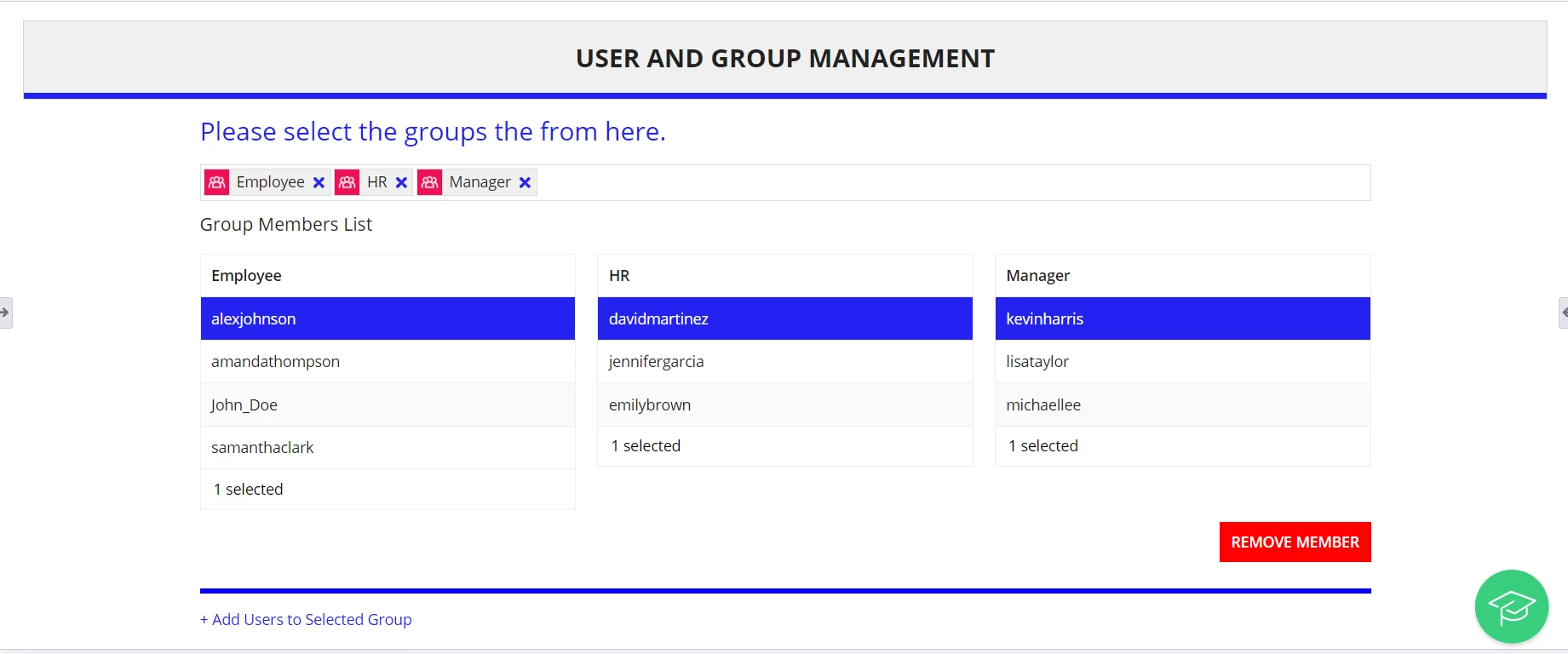This screenshot has width=1568, height=654.
Task: Click the Employee tag label
Action: [x=270, y=182]
